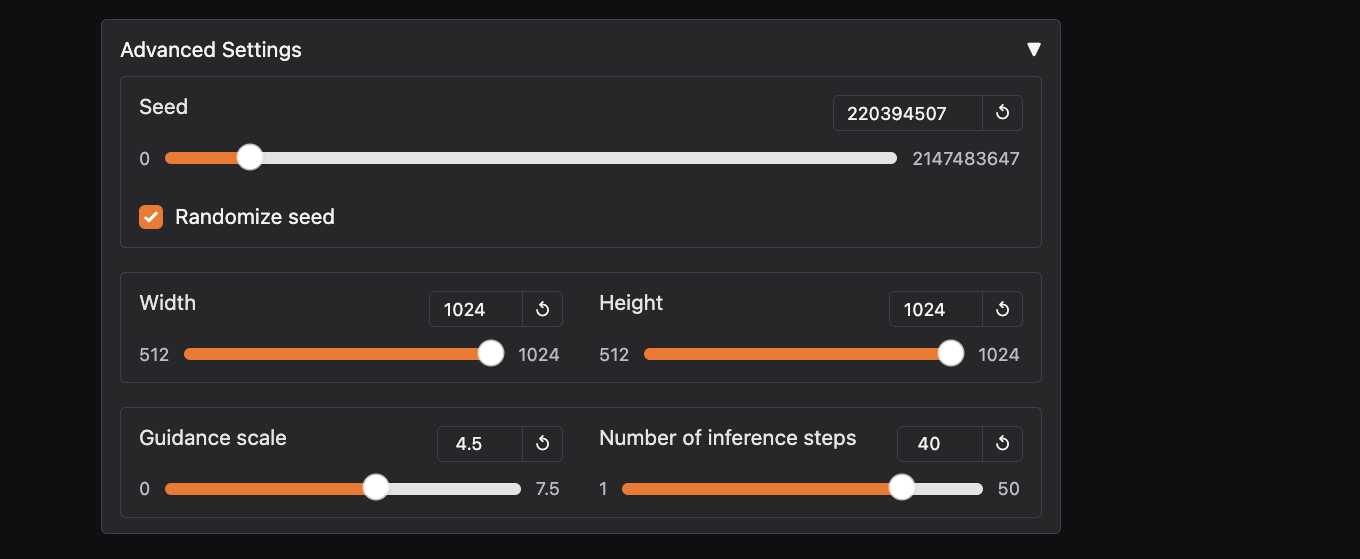This screenshot has height=559, width=1360.
Task: Reset the Guidance scale value
Action: pos(542,444)
